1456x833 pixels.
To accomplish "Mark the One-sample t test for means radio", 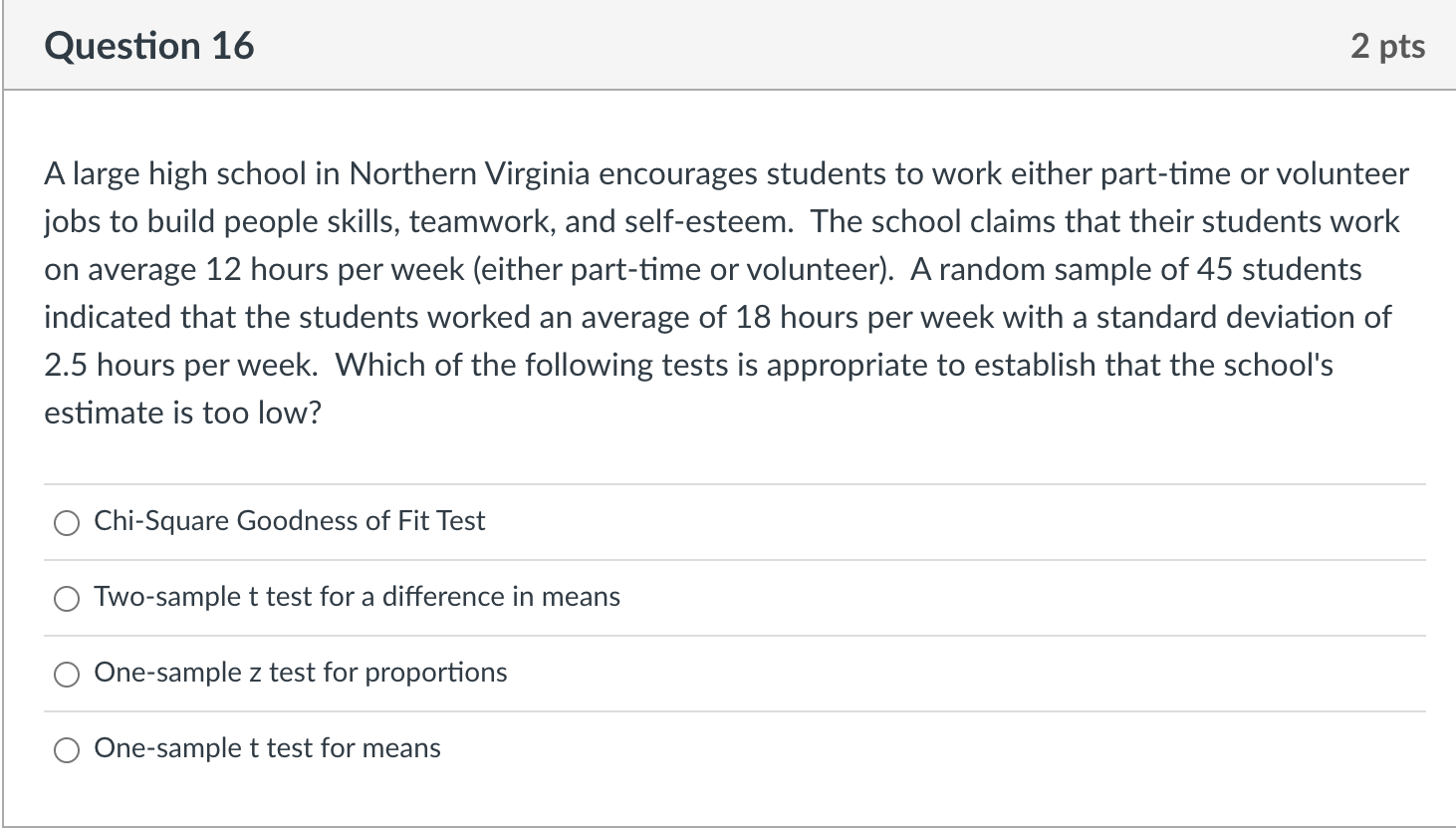I will pos(67,750).
